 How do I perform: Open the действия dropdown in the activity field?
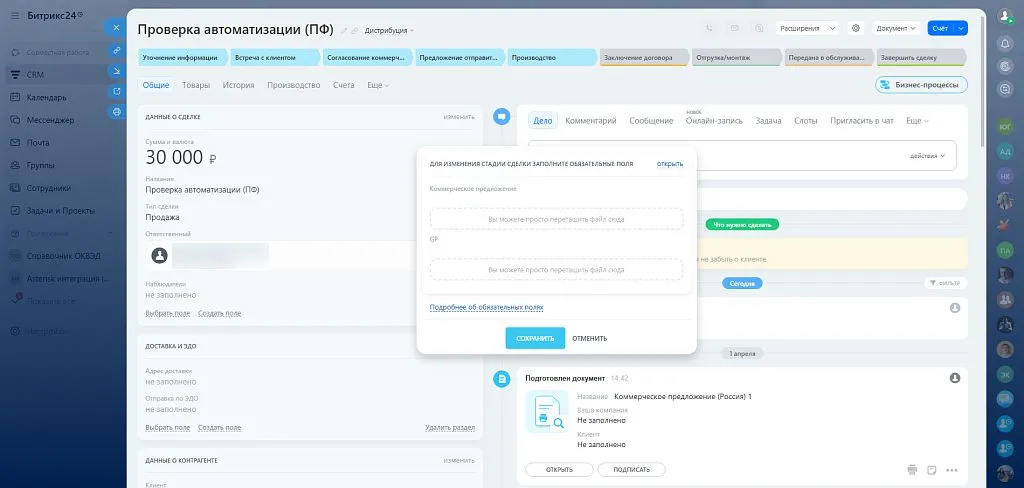(927, 156)
